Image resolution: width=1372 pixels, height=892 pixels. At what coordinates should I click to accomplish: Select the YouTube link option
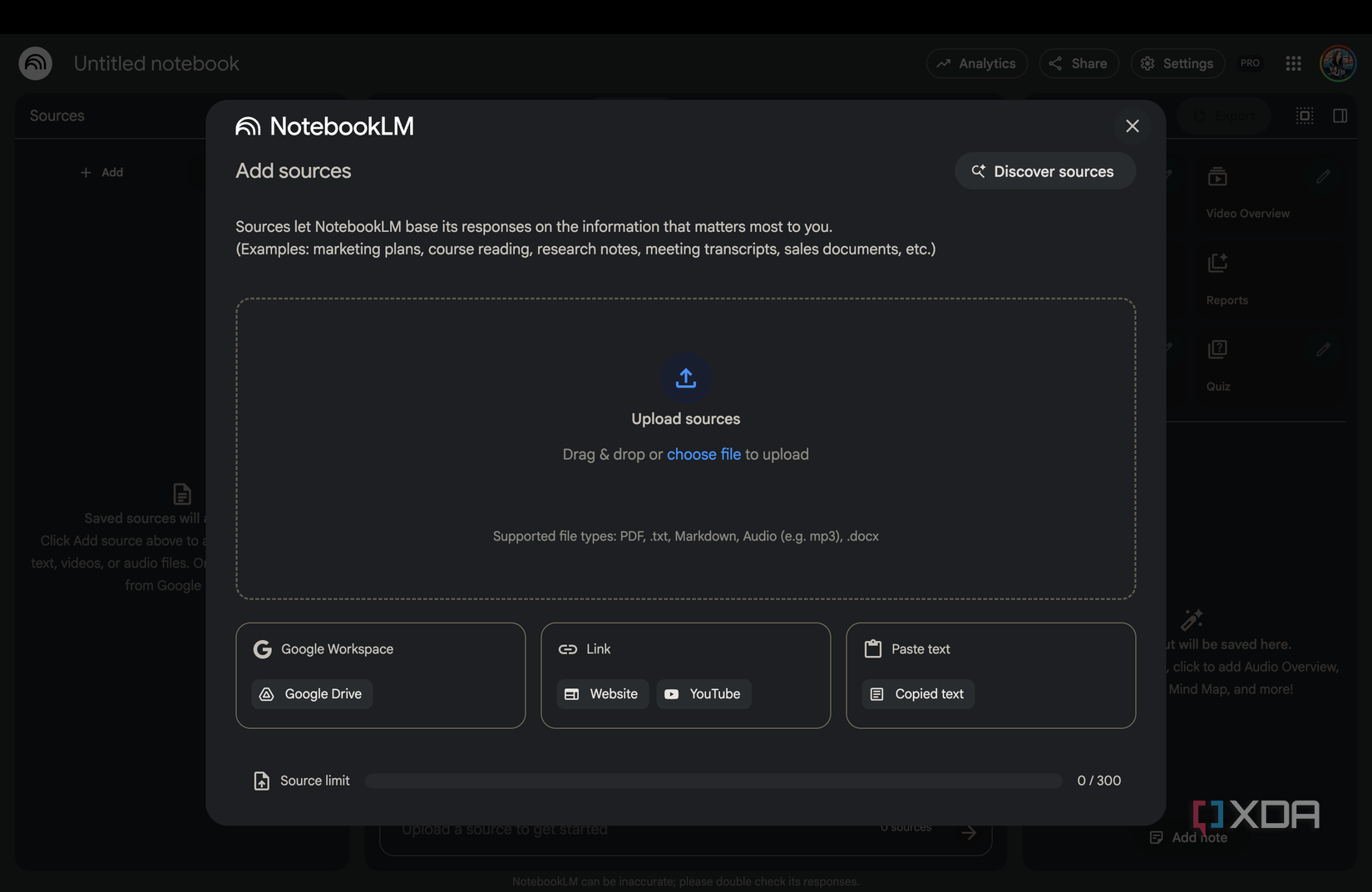[x=703, y=694]
